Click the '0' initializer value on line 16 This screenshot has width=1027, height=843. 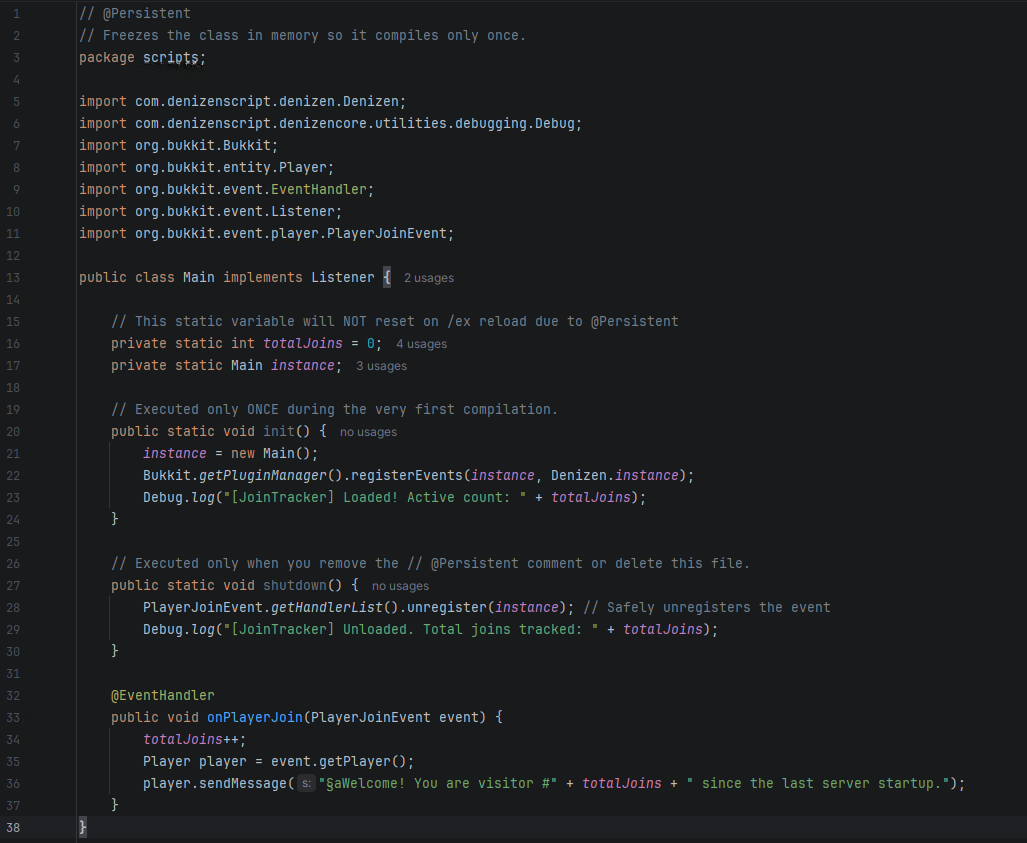click(x=371, y=344)
